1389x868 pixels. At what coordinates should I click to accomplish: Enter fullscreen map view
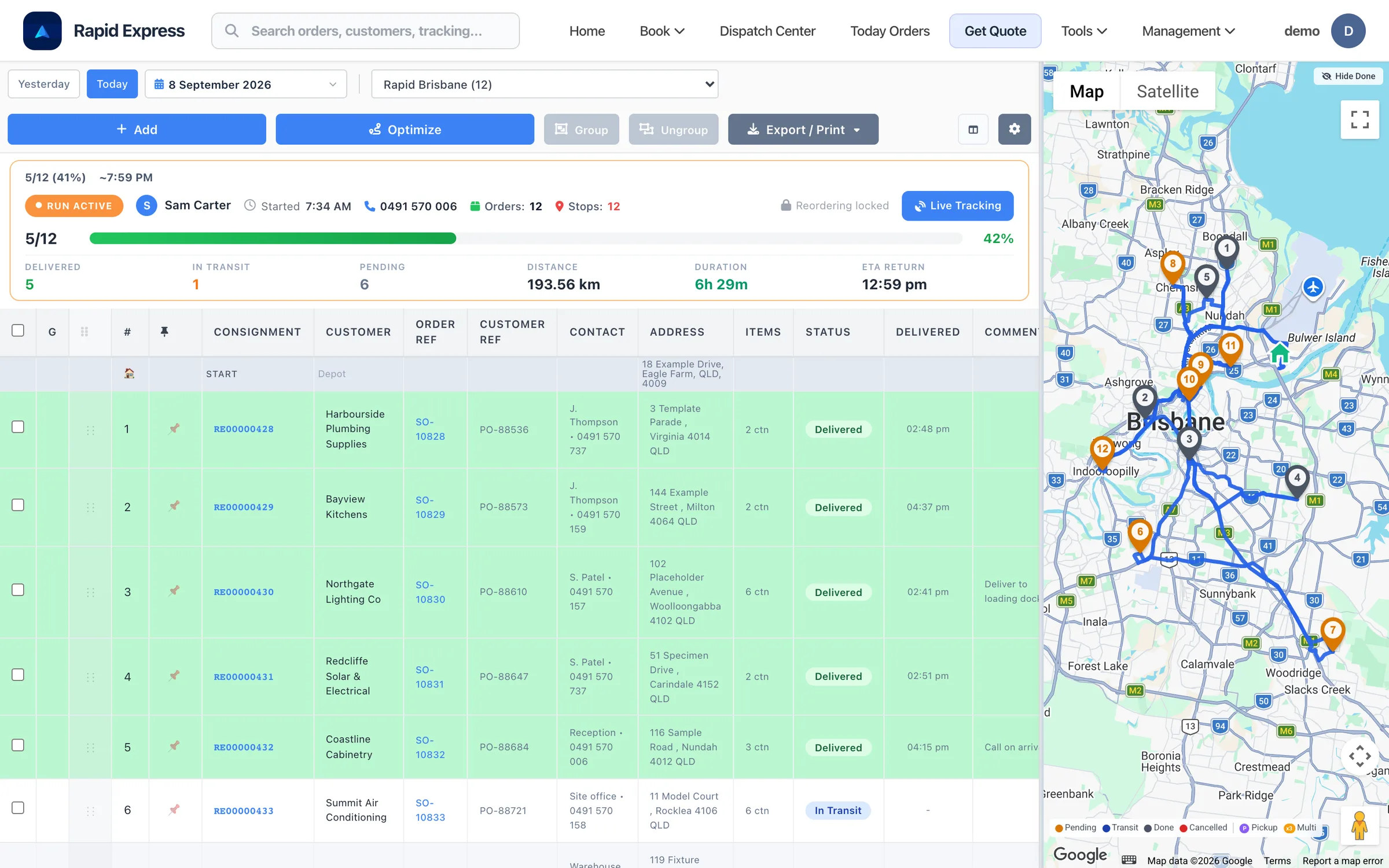click(1359, 120)
